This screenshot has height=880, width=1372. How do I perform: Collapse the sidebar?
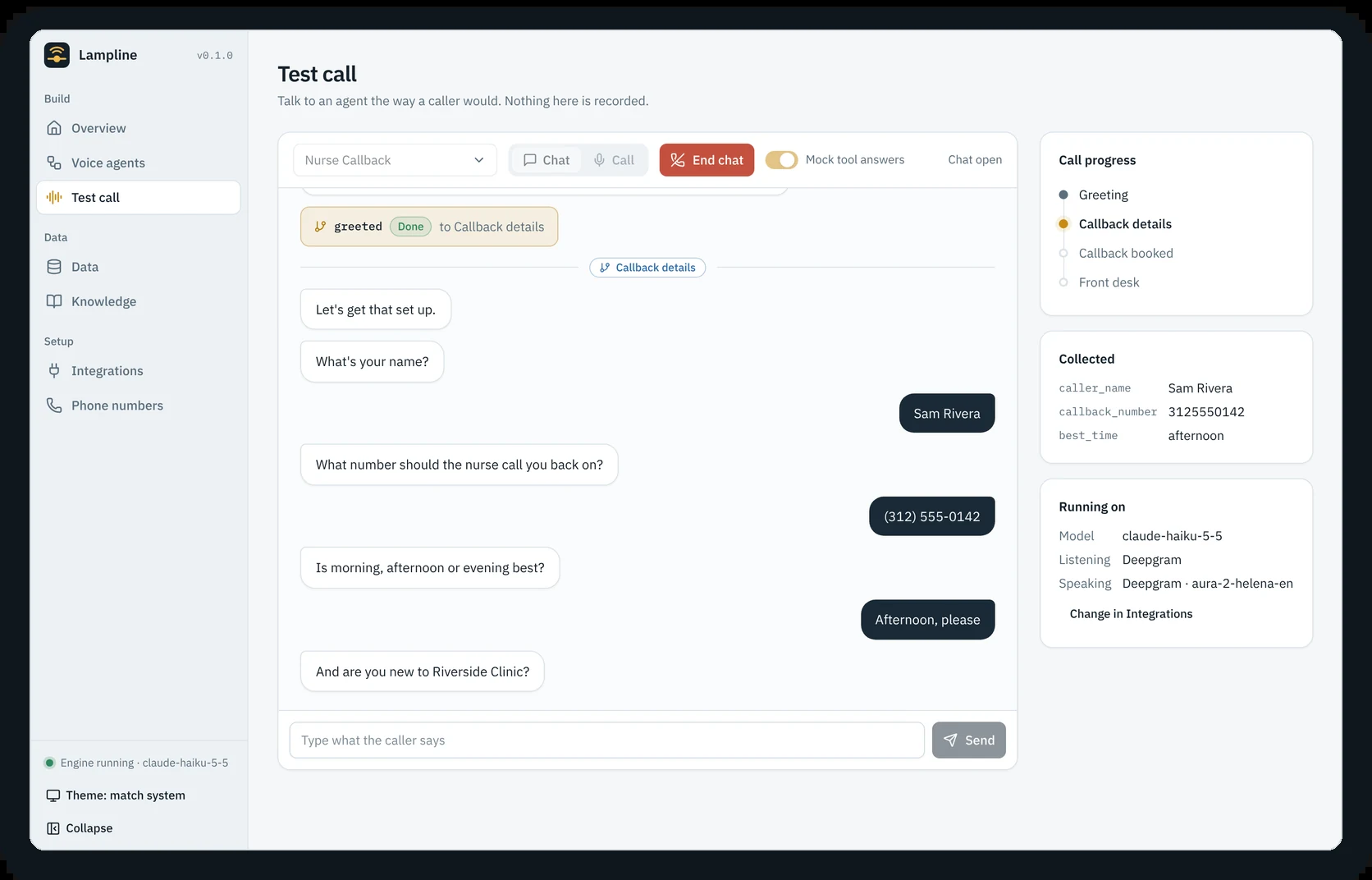[x=80, y=828]
